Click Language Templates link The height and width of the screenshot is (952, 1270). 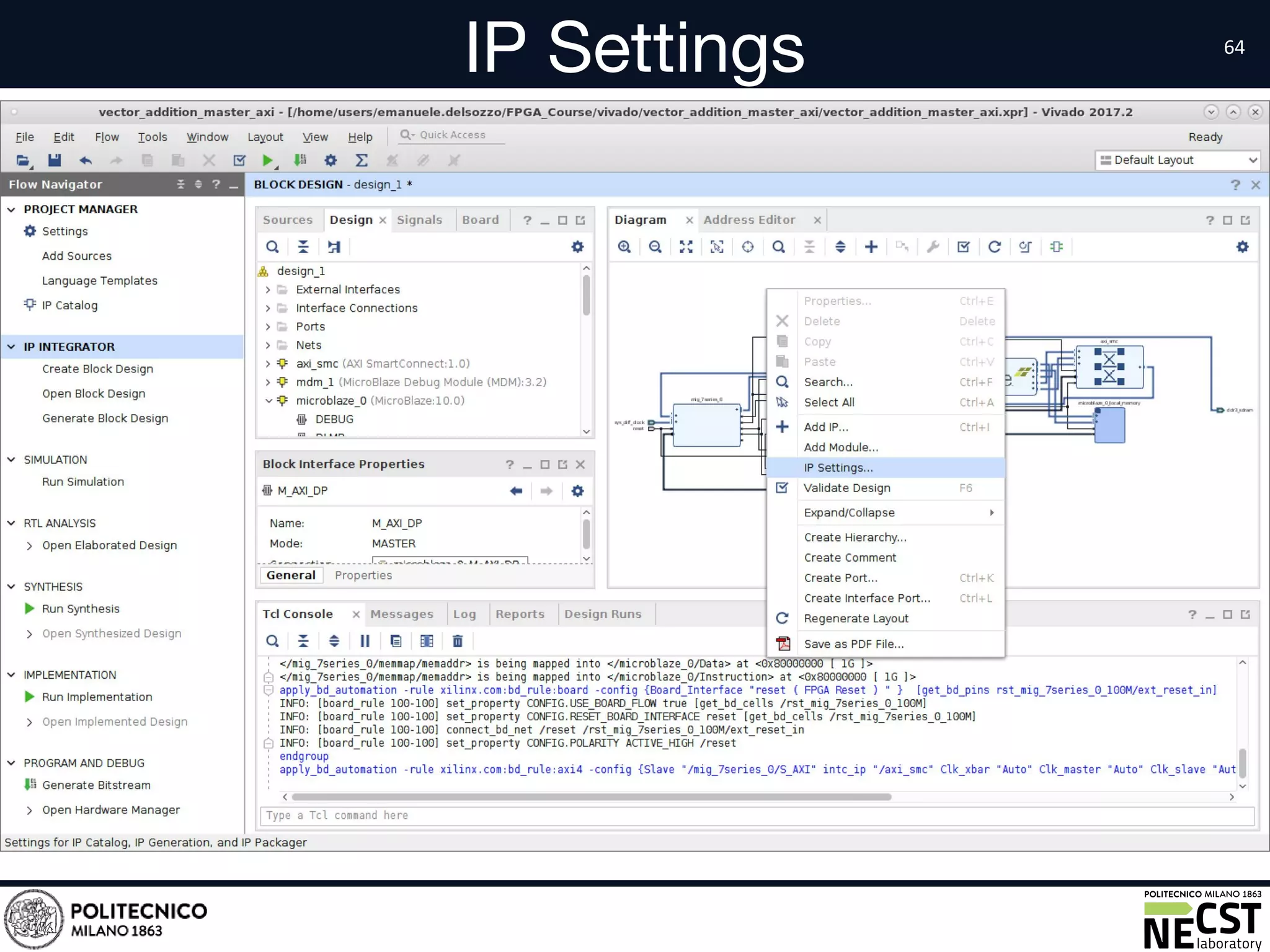(x=99, y=281)
